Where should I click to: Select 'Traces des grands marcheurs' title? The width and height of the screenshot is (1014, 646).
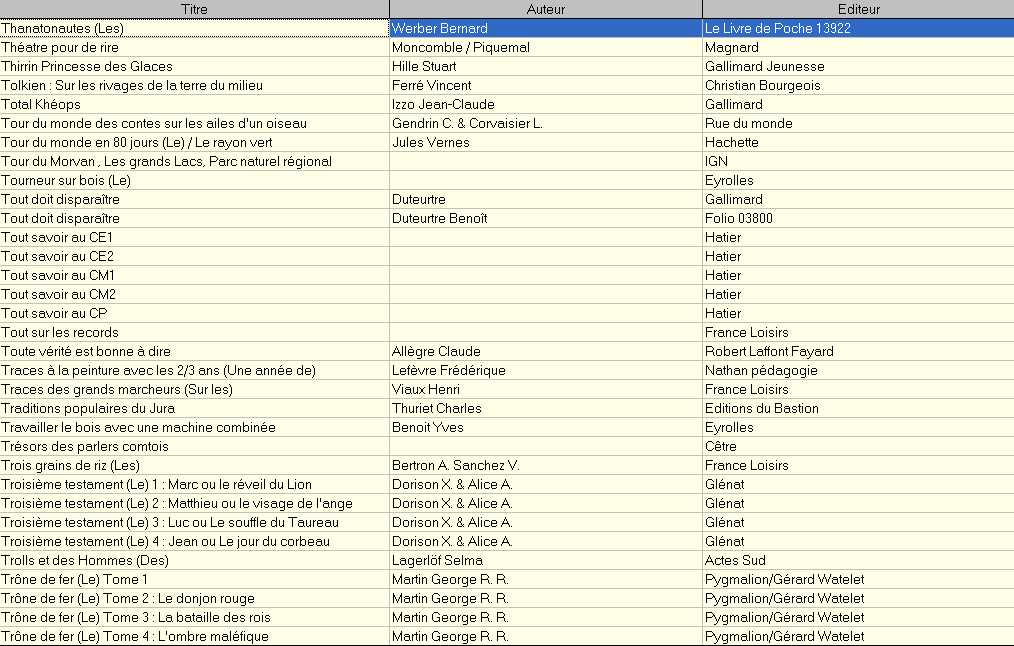[194, 389]
